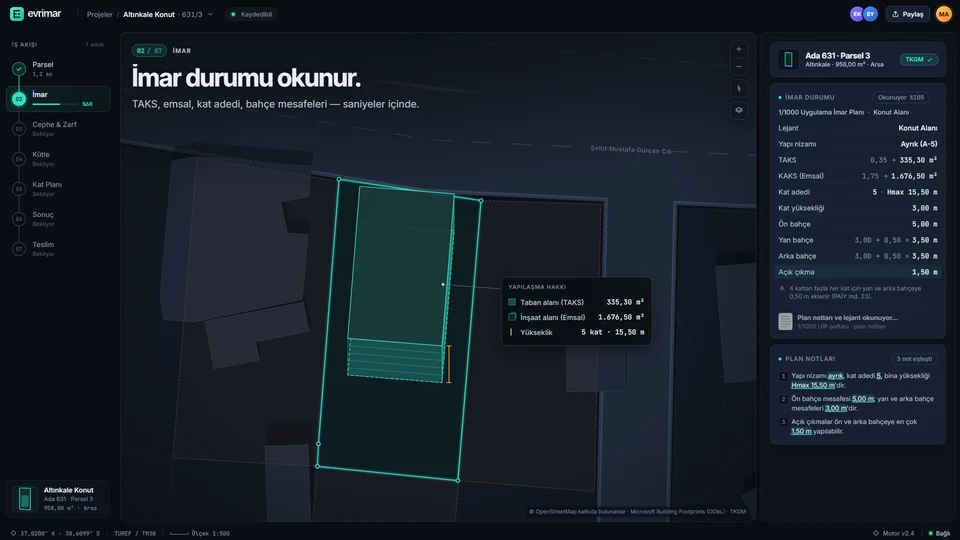Click the 06 Sonuç step circle
This screenshot has height=540, width=960.
pyautogui.click(x=19, y=219)
